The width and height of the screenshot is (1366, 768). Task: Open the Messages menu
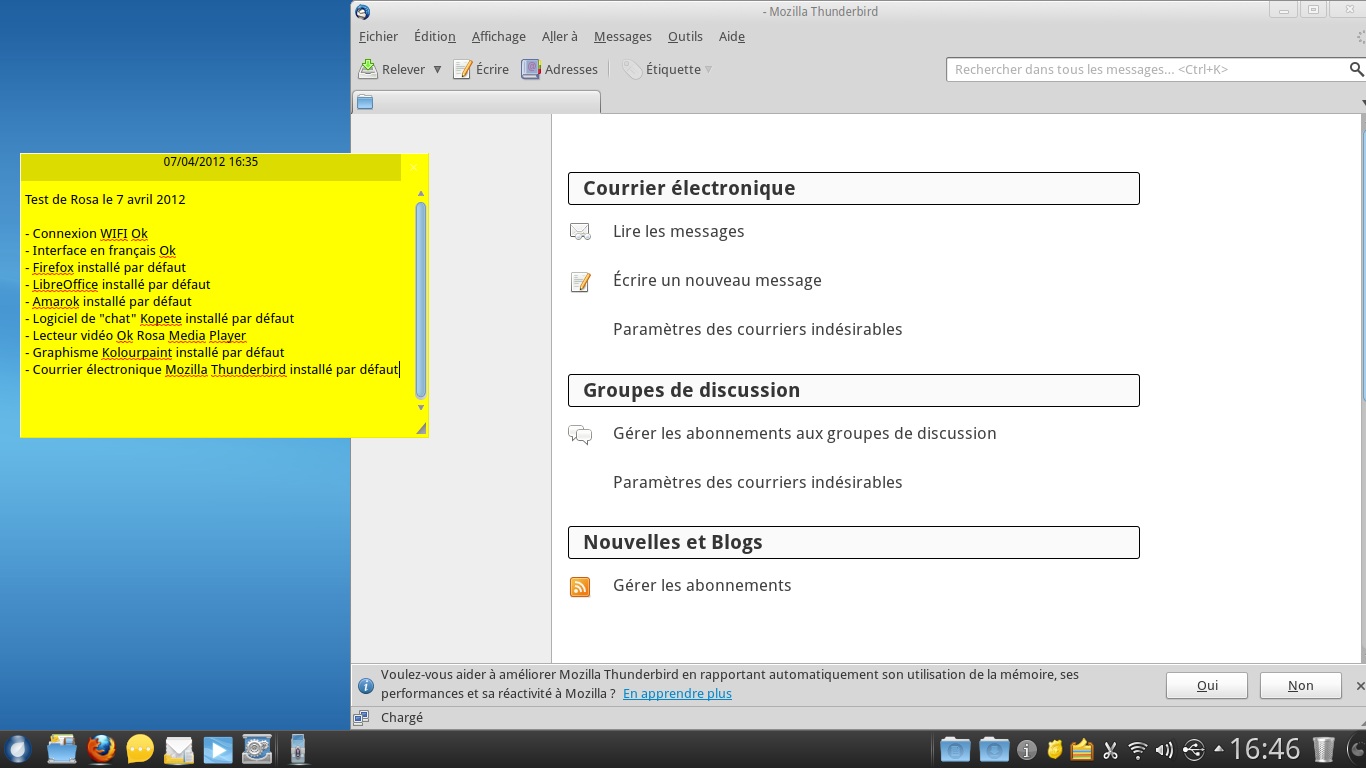click(x=623, y=36)
